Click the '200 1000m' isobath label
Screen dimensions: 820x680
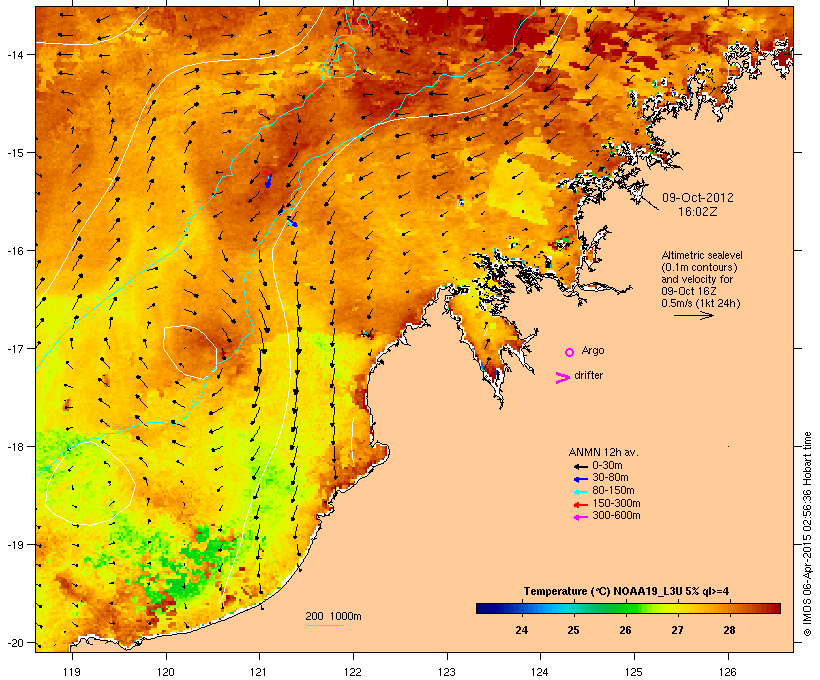click(334, 616)
